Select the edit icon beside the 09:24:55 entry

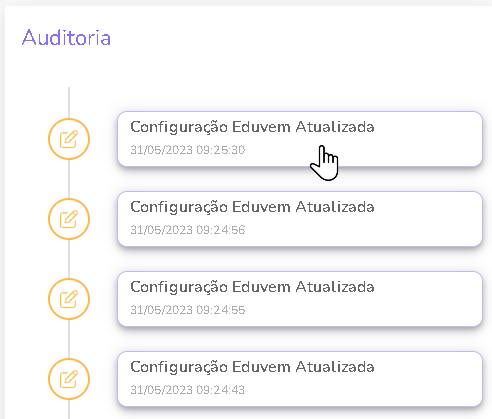[69, 299]
